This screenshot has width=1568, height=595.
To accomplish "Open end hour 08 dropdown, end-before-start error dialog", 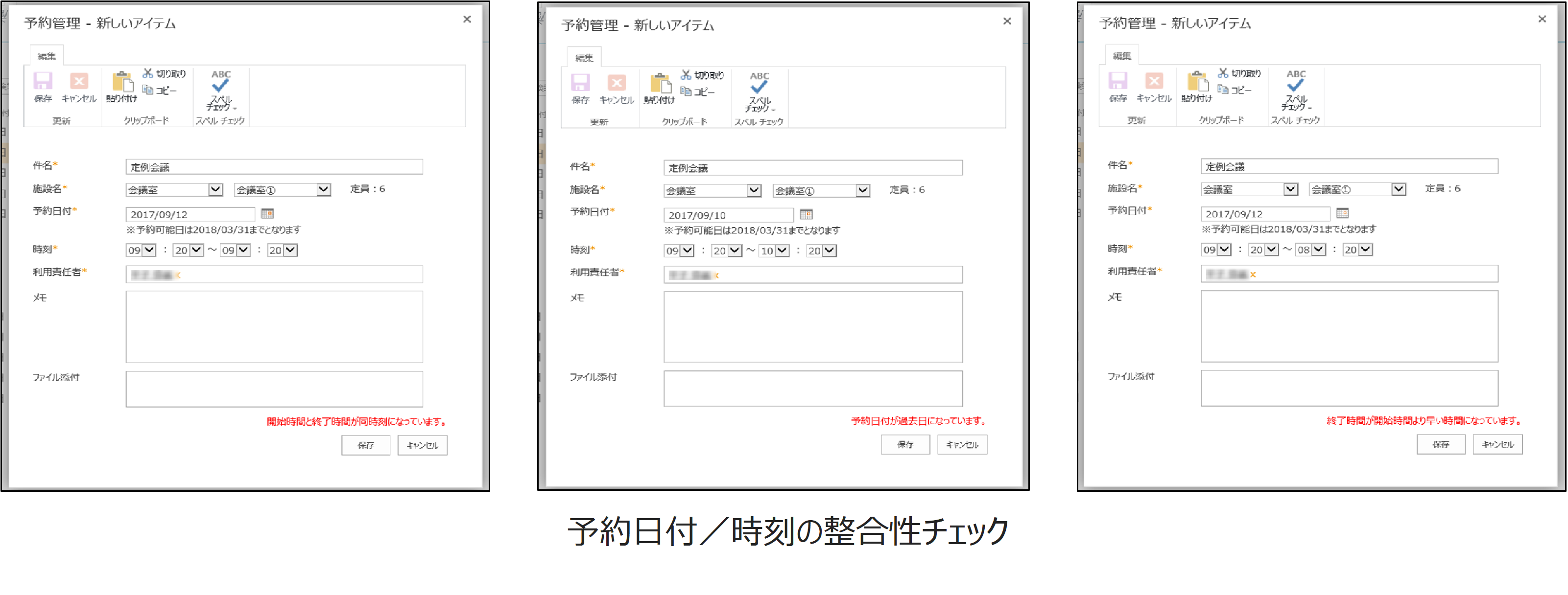I will click(1310, 250).
